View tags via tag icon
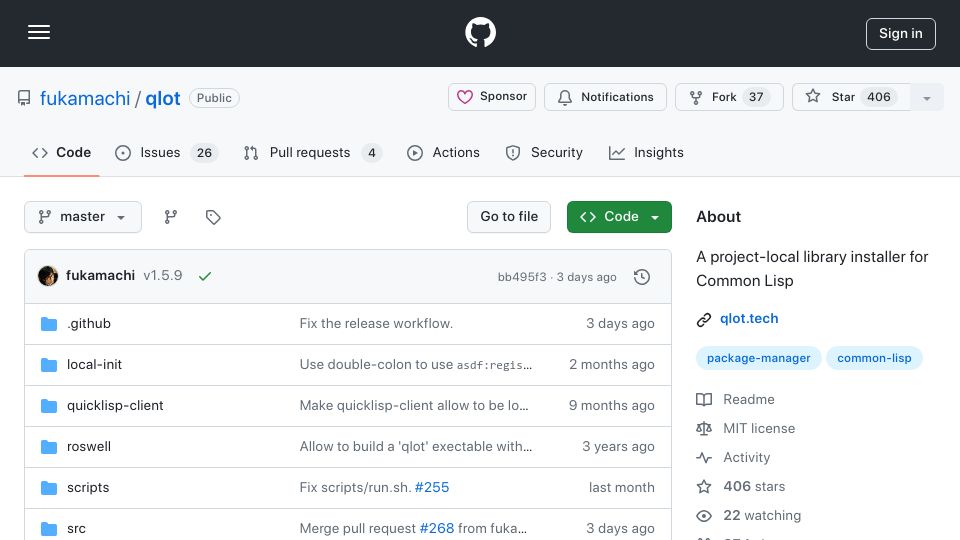This screenshot has width=960, height=540. click(213, 217)
